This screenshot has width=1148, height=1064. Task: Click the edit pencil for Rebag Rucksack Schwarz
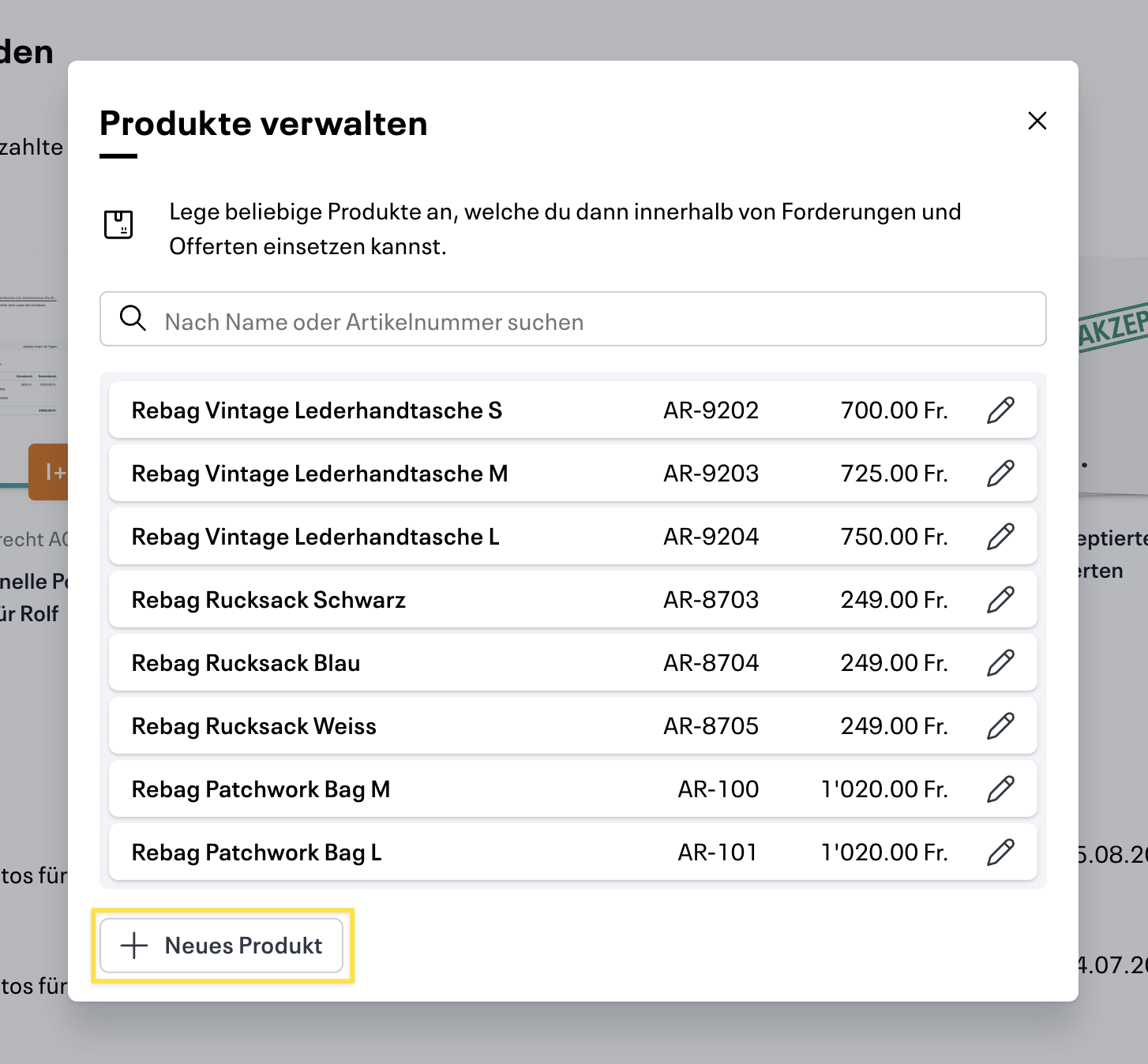click(x=1001, y=599)
